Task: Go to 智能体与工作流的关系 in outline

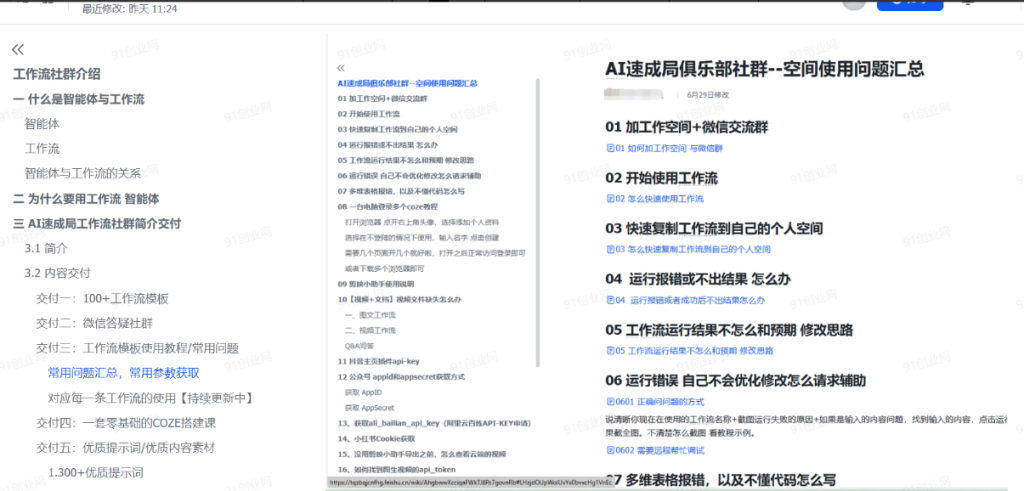Action: (83, 174)
